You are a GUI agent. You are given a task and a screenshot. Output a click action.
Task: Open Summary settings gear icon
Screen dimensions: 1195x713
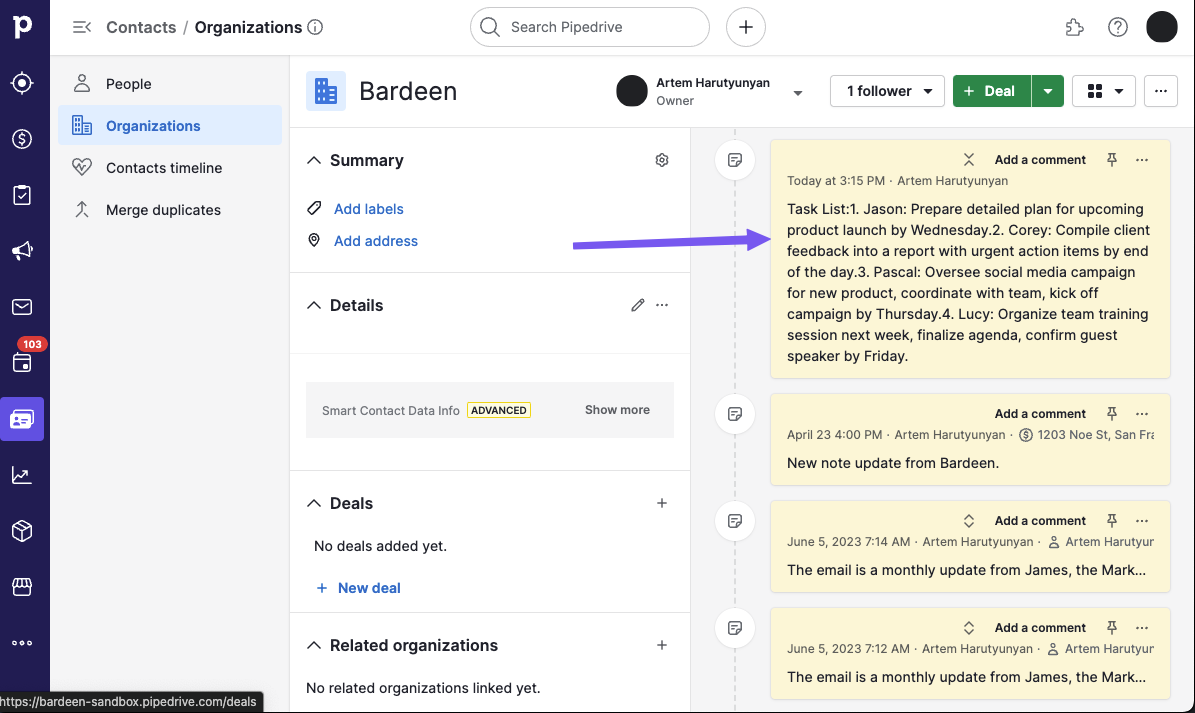pyautogui.click(x=662, y=160)
